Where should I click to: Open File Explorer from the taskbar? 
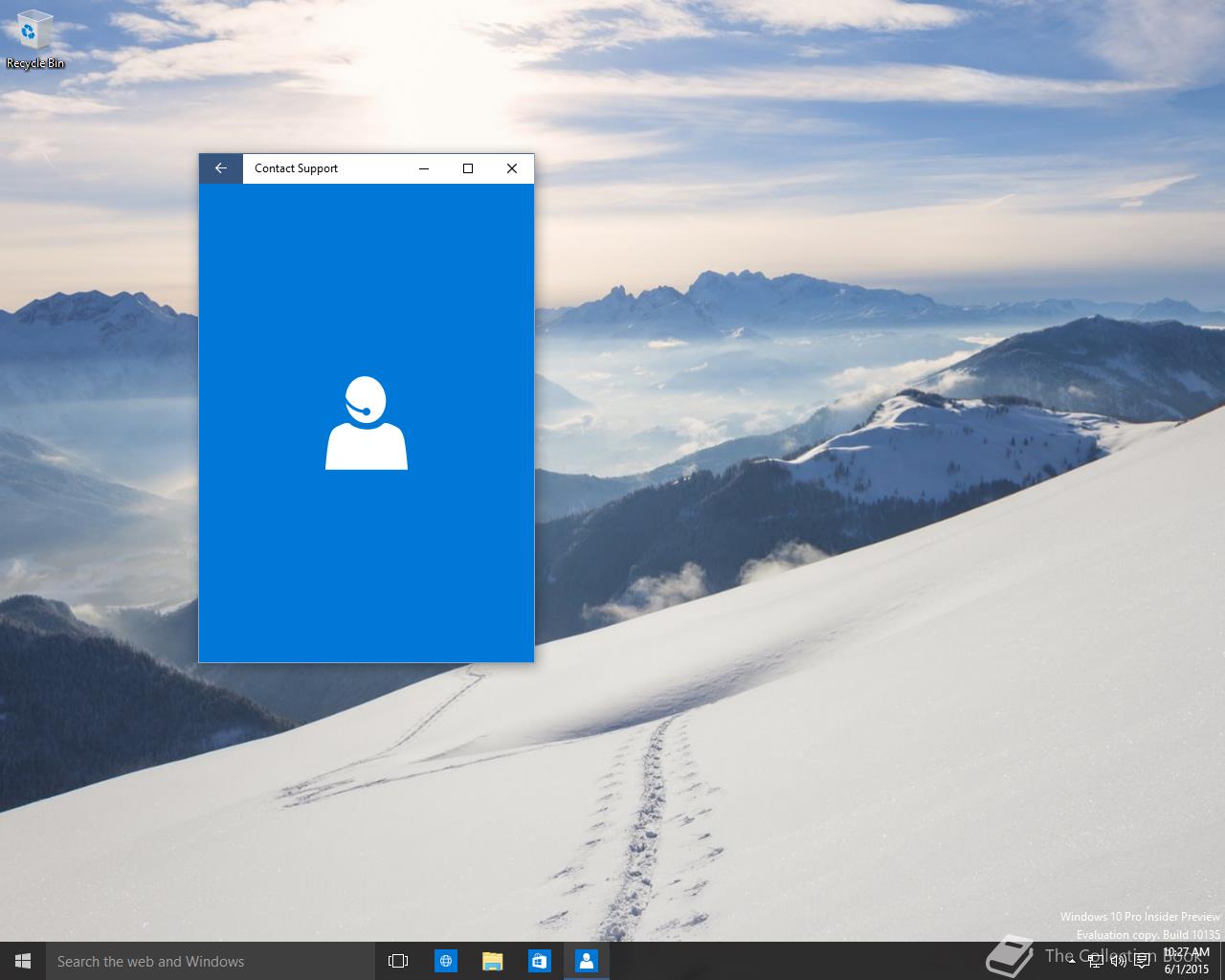point(493,961)
